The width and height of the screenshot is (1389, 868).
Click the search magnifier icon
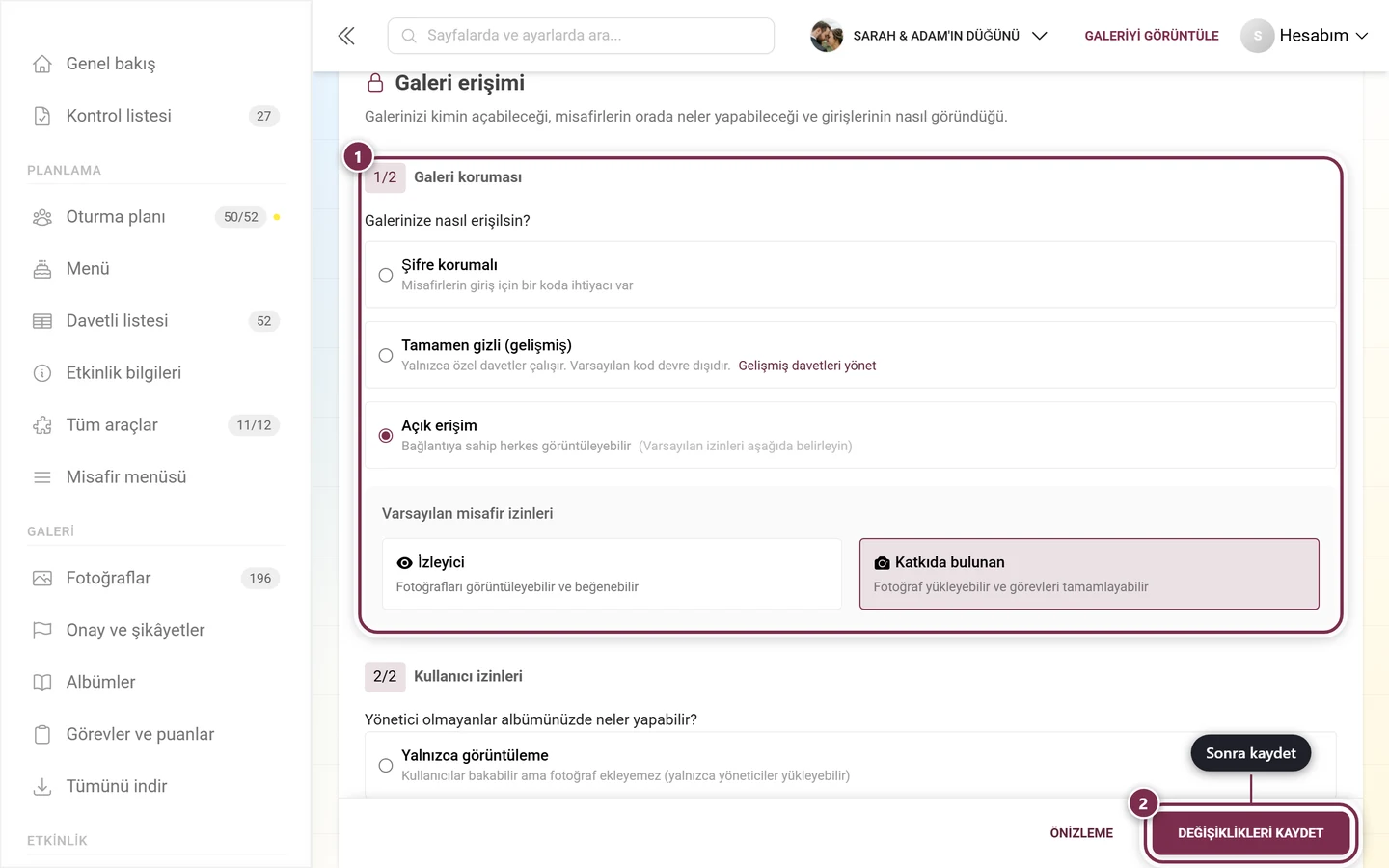tap(409, 36)
